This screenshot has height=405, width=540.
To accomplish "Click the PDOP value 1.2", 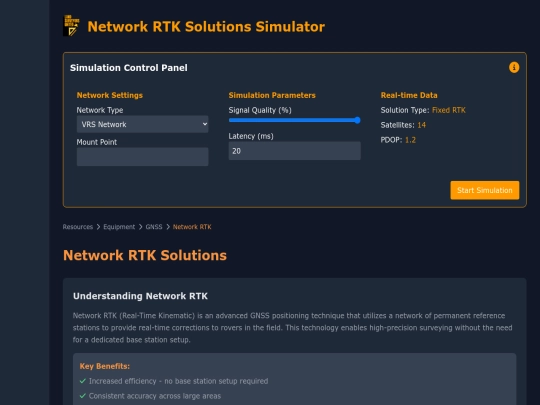I will [410, 140].
